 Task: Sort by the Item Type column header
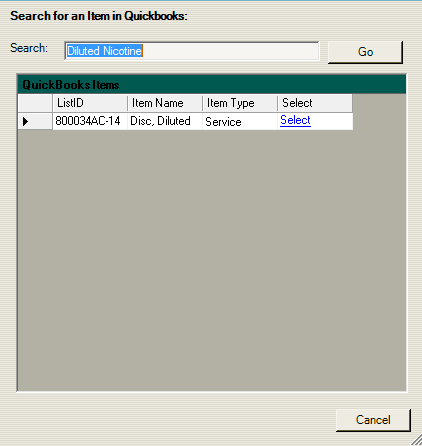point(240,103)
